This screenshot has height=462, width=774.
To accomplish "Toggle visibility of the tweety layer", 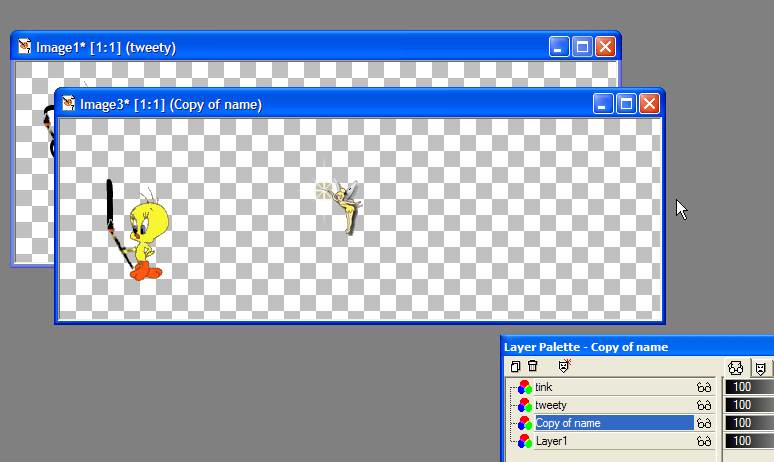I will [x=704, y=406].
